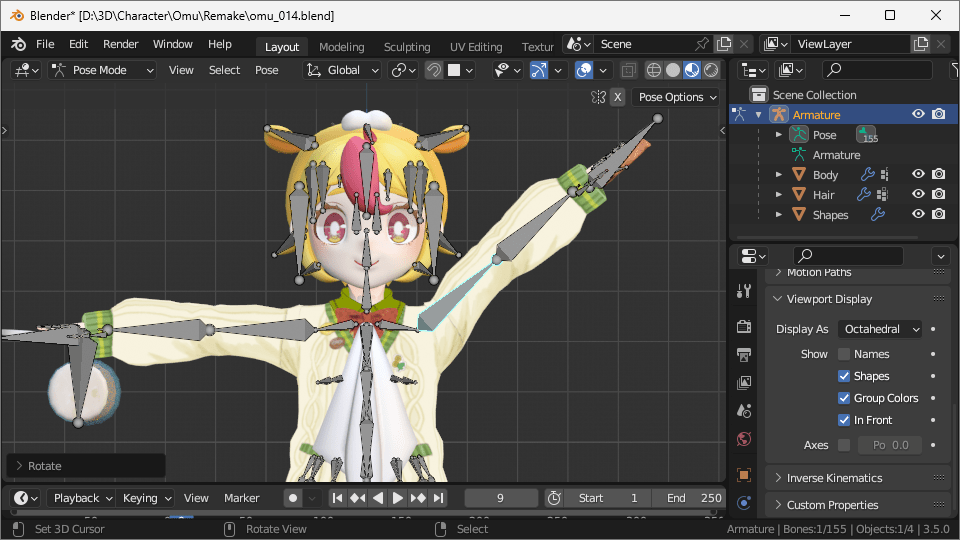Switch to material preview shading mode
This screenshot has height=540, width=960.
[x=692, y=70]
